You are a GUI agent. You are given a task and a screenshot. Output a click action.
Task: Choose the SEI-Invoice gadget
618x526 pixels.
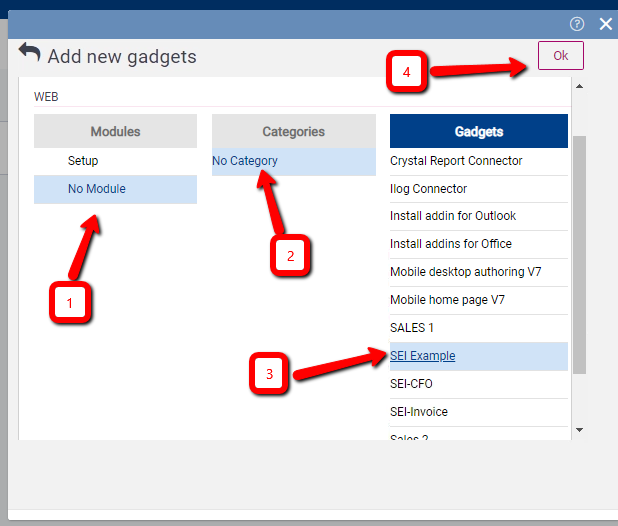(418, 412)
